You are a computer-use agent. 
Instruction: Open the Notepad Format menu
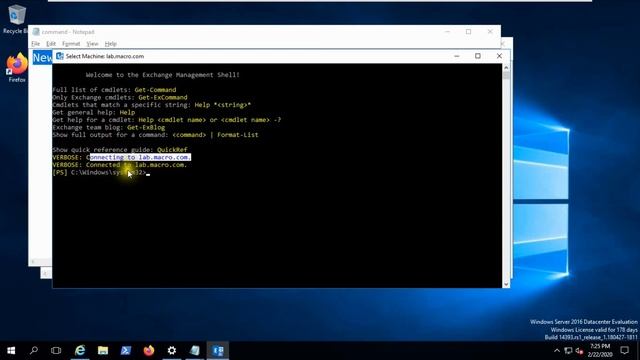click(x=71, y=44)
